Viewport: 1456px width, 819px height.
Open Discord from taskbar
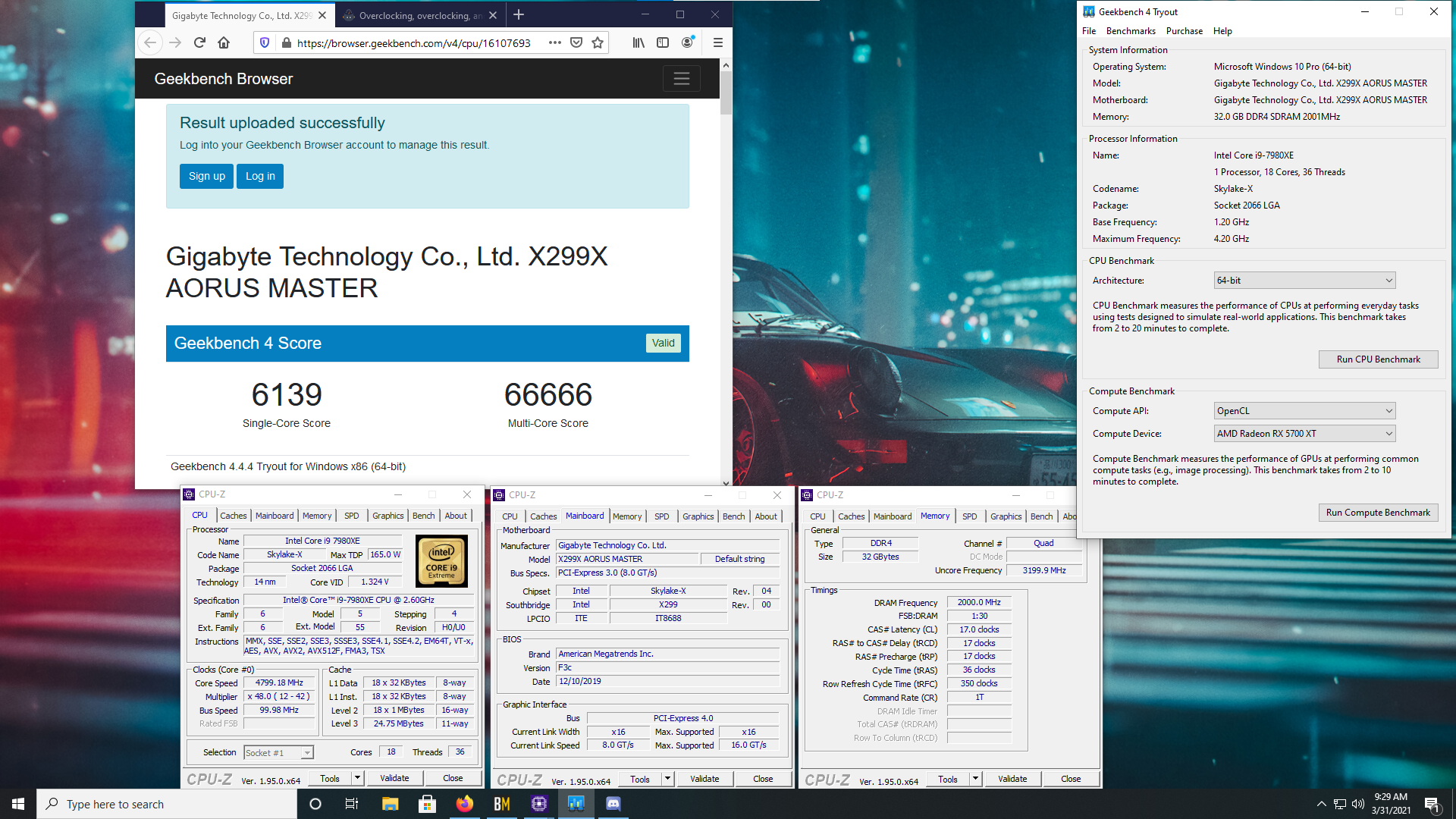click(x=613, y=804)
